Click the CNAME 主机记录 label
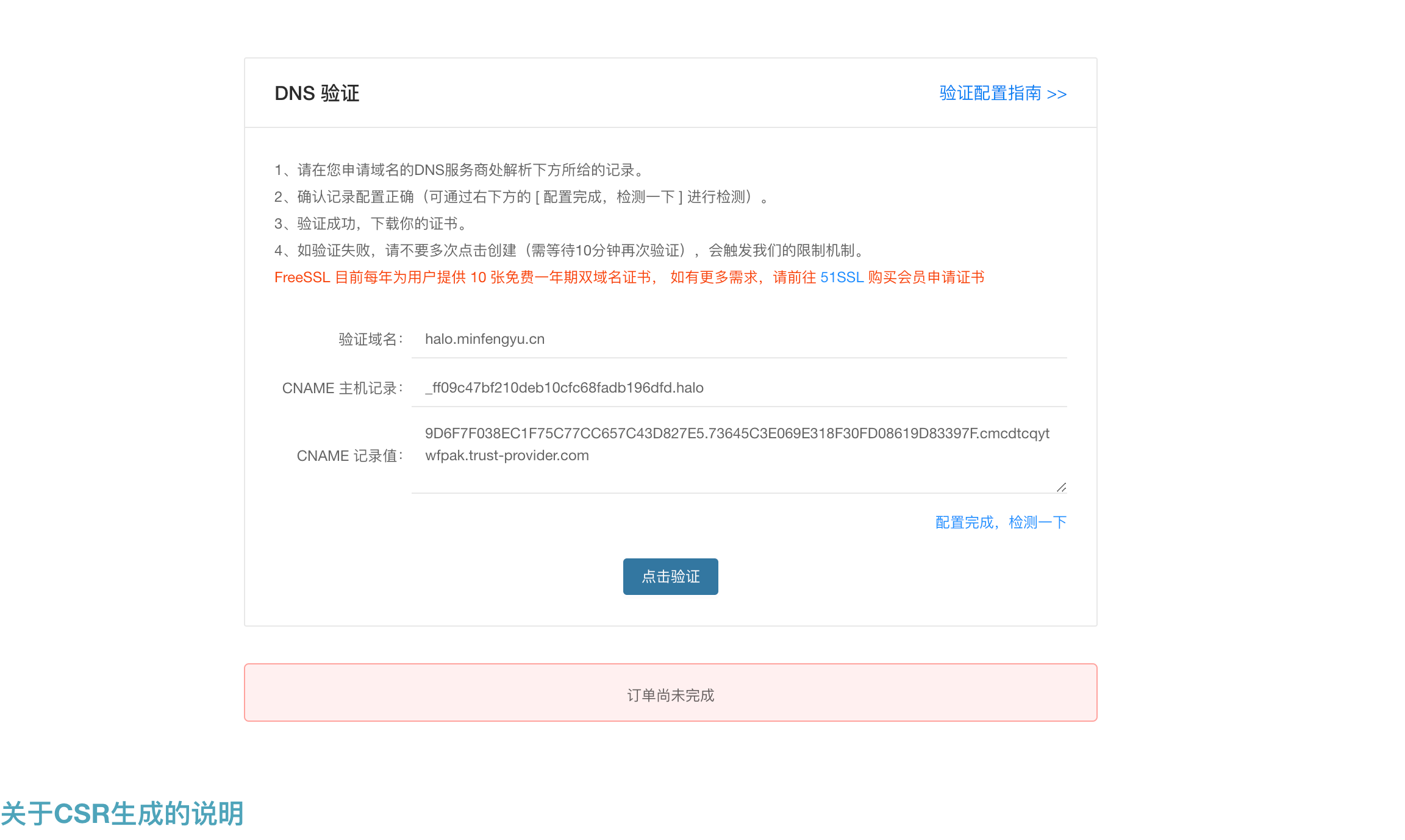This screenshot has width=1405, height=840. [x=343, y=388]
